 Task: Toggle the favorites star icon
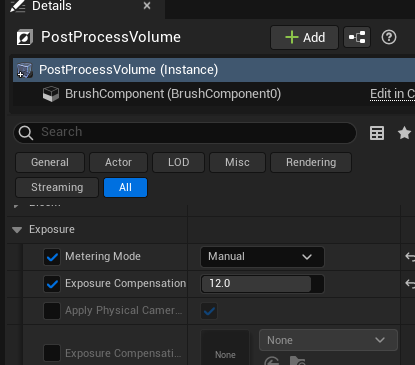(404, 133)
